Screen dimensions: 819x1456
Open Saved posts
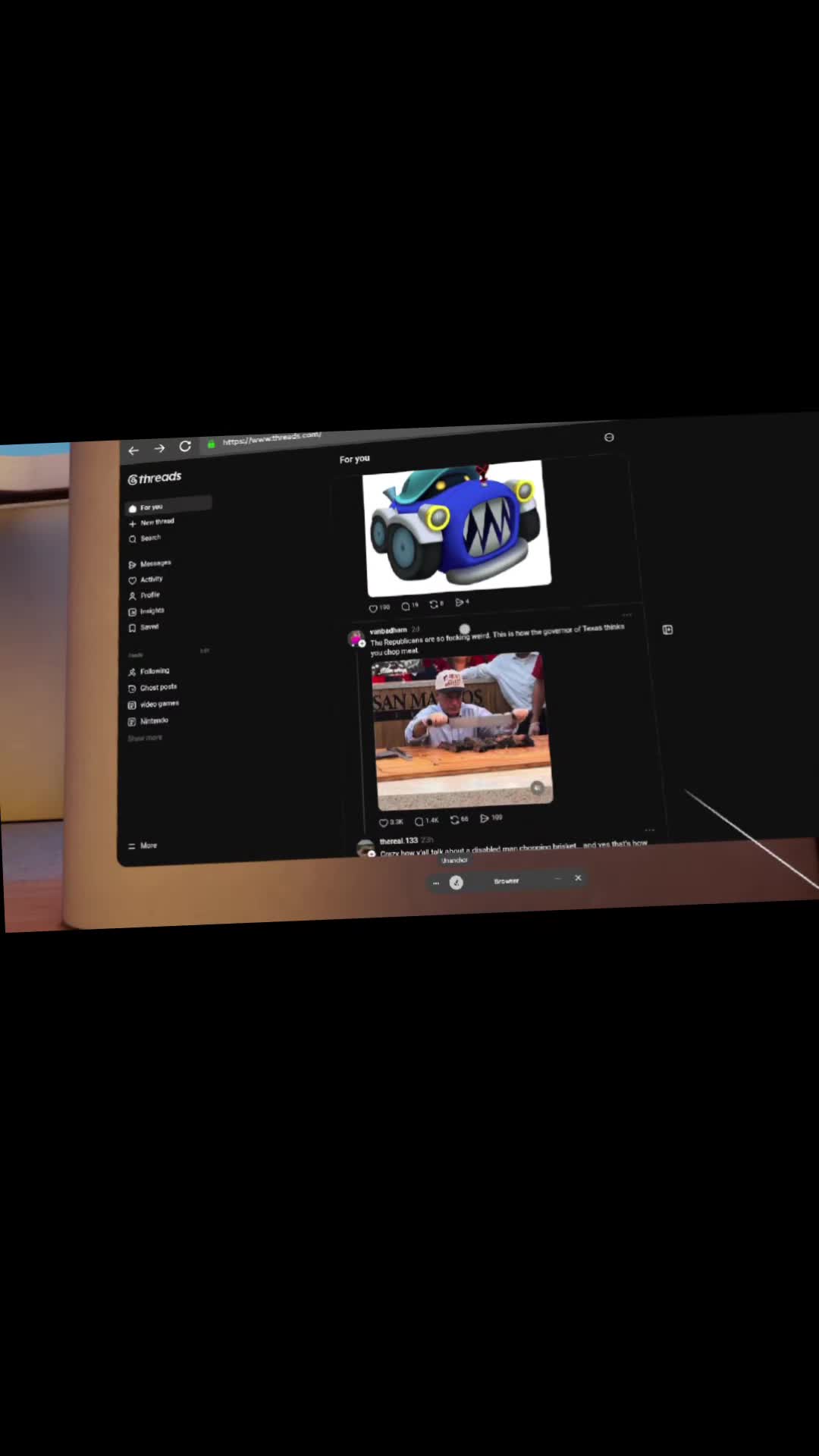tap(143, 627)
